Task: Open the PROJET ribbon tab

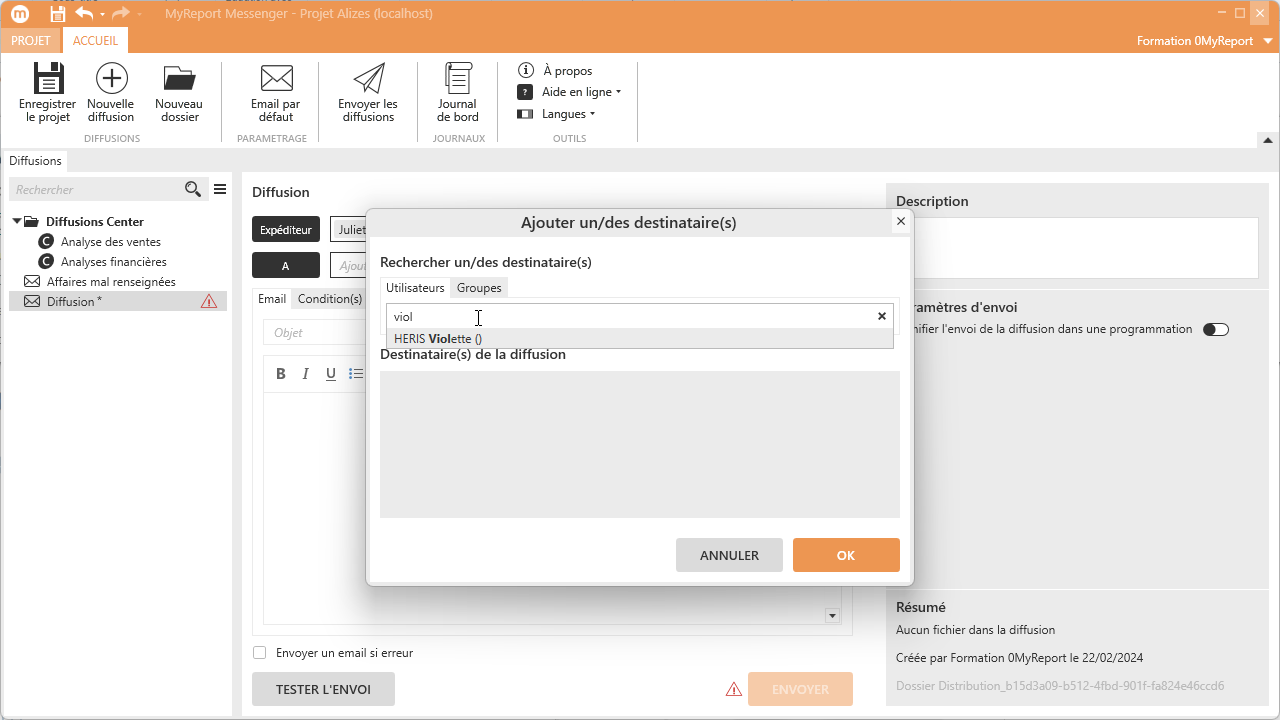Action: (x=30, y=41)
